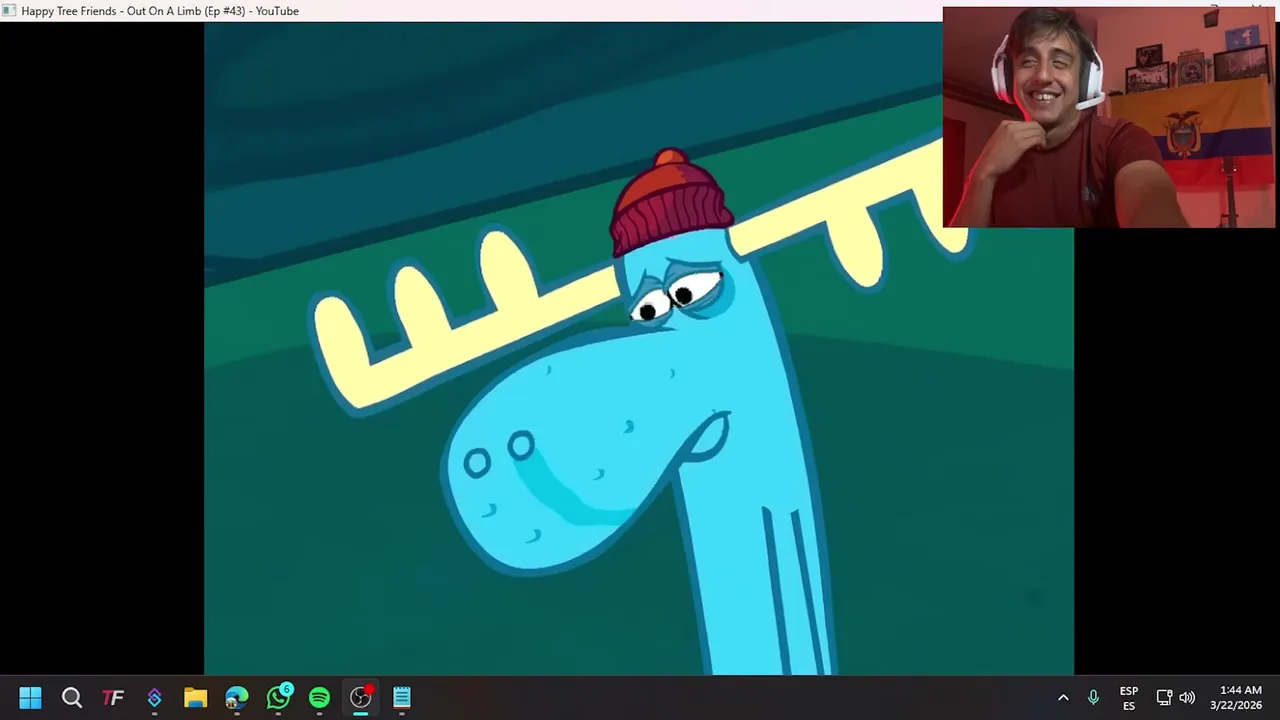1280x720 pixels.
Task: Open network connection status icon
Action: coord(1164,697)
